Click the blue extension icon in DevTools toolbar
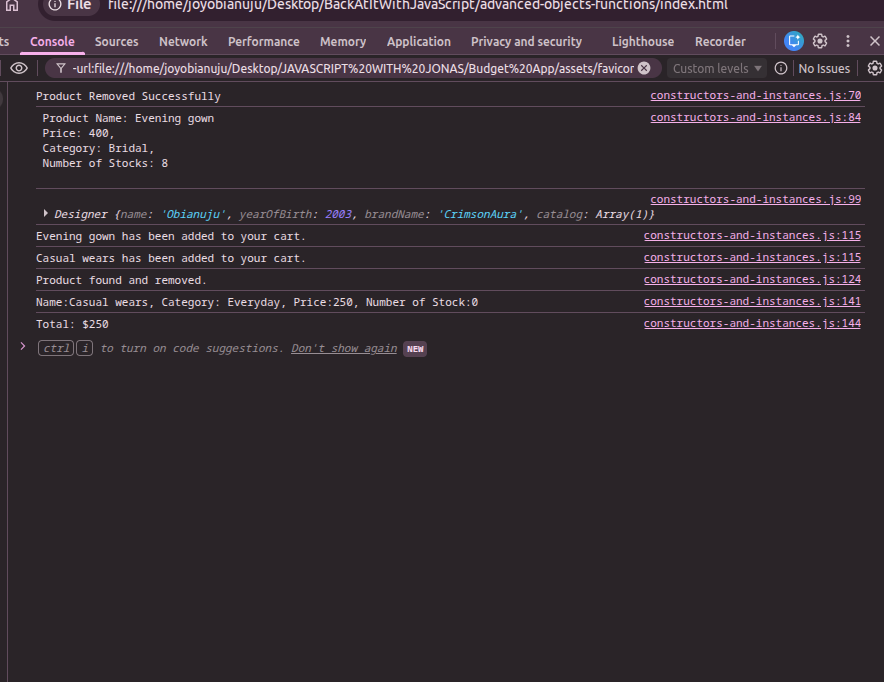This screenshot has width=884, height=682. (793, 41)
